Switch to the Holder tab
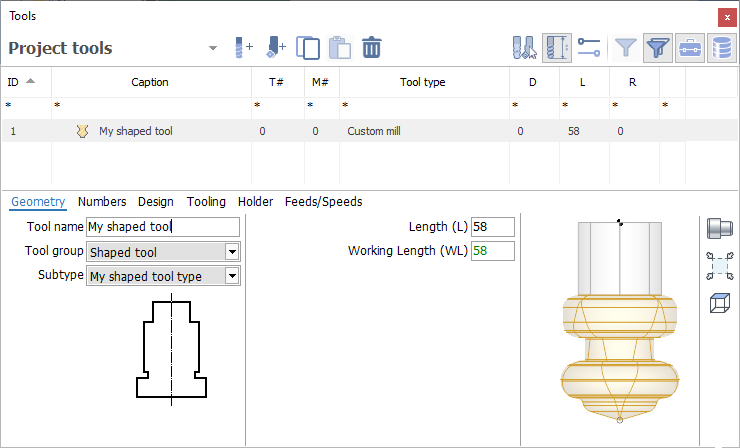740x448 pixels. [255, 202]
